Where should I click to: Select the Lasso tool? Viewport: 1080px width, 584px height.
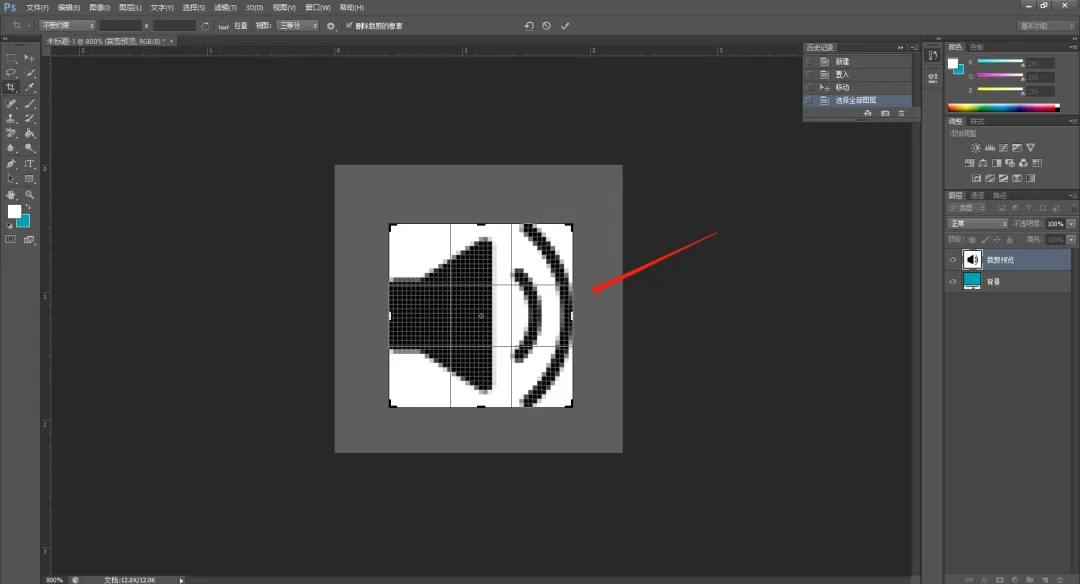(x=10, y=72)
